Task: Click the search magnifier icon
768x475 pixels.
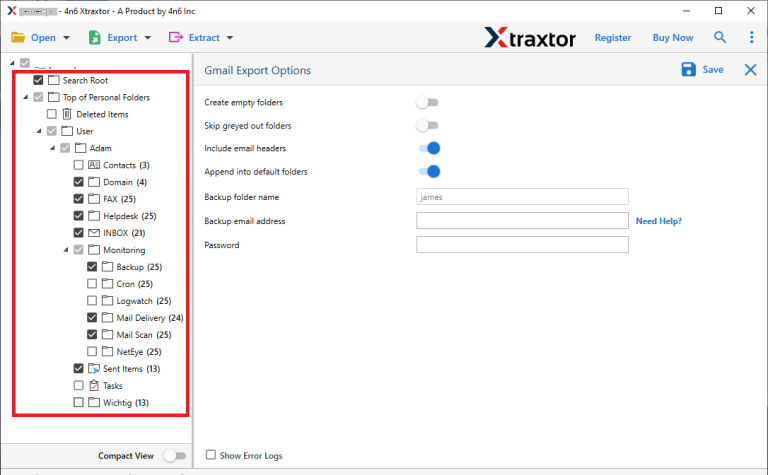Action: 720,37
